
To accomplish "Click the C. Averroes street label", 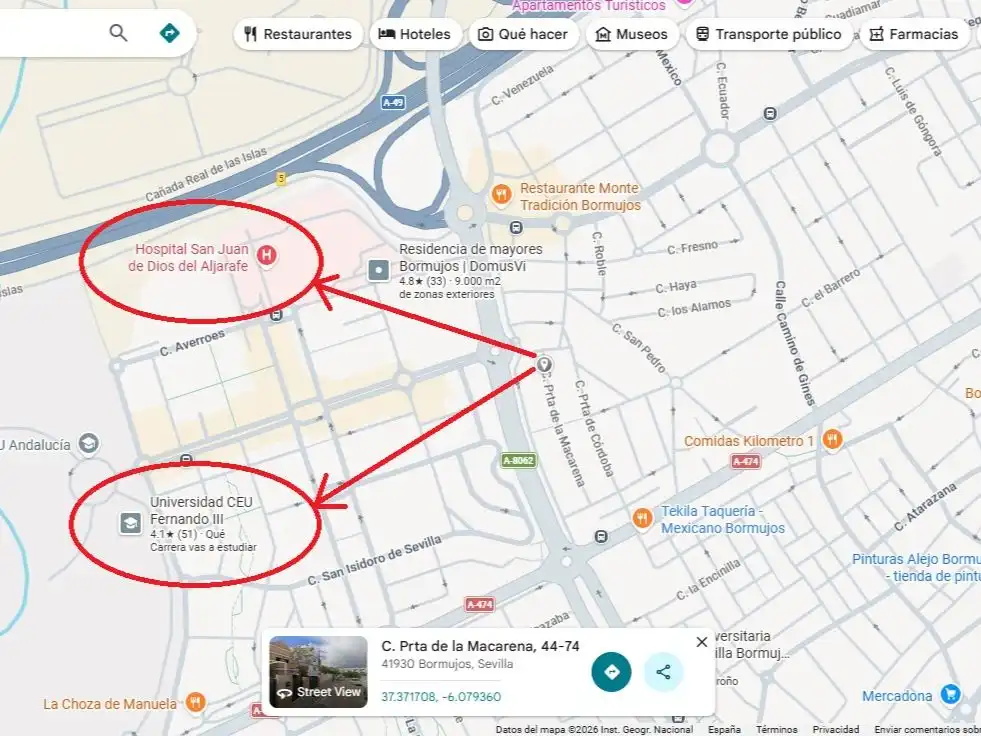I will click(191, 343).
